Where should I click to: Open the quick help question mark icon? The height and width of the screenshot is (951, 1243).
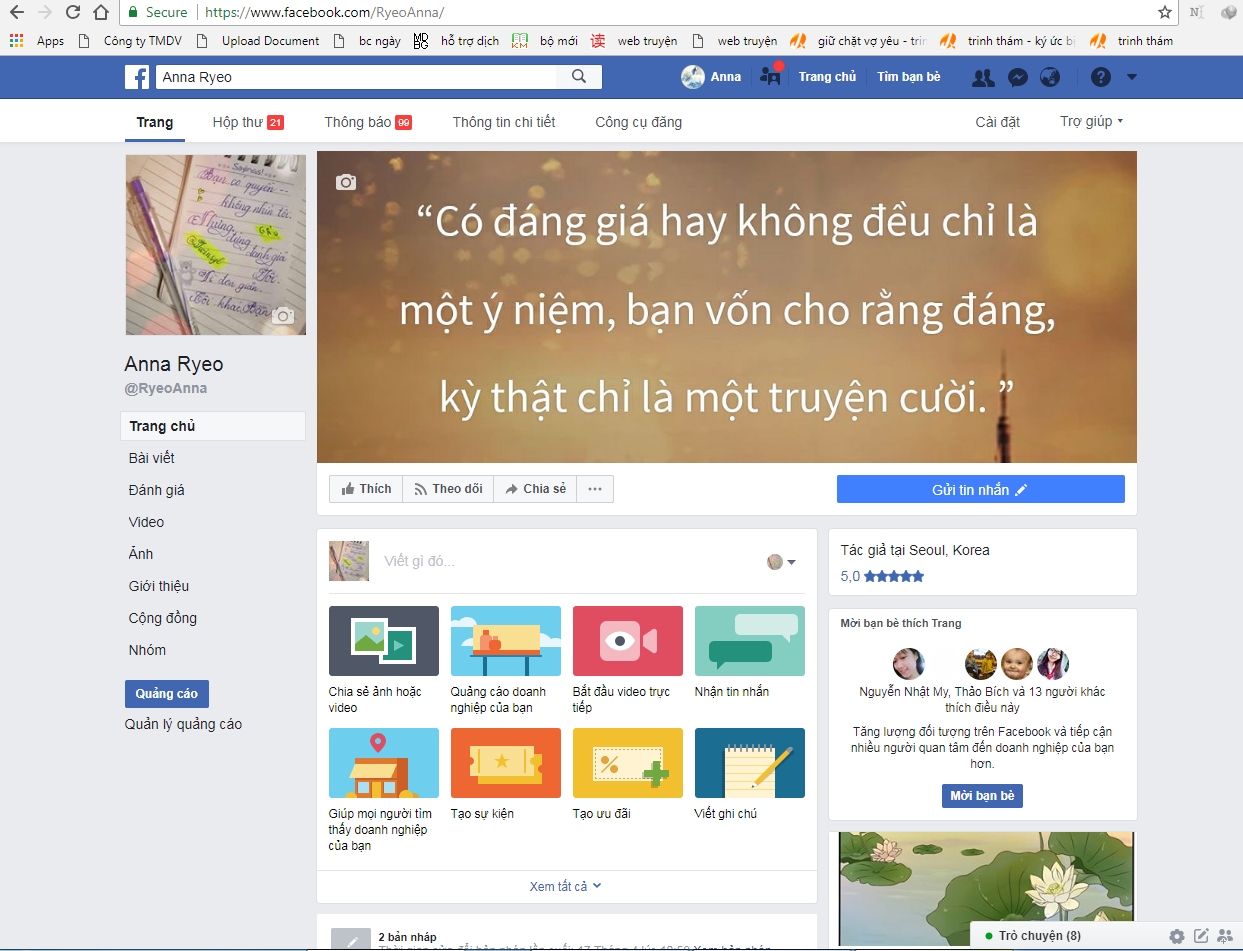pyautogui.click(x=1100, y=77)
